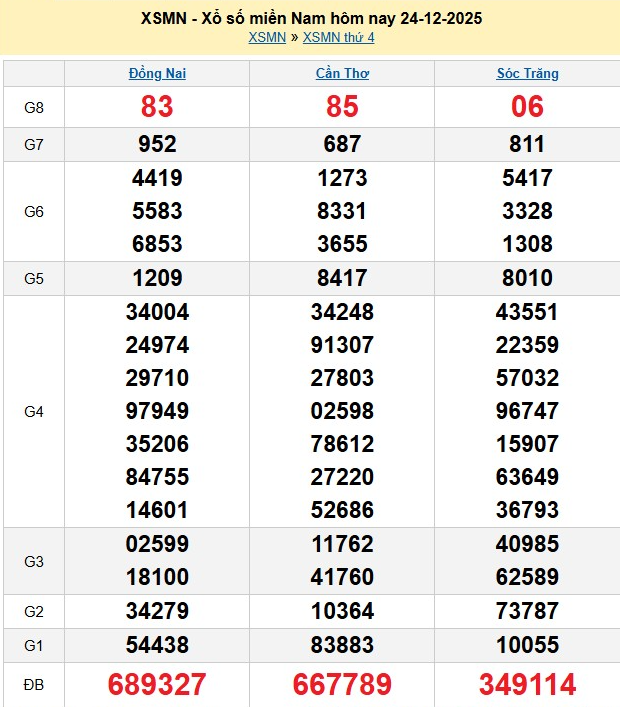
Task: Click the G7 result 687
Action: click(x=342, y=144)
